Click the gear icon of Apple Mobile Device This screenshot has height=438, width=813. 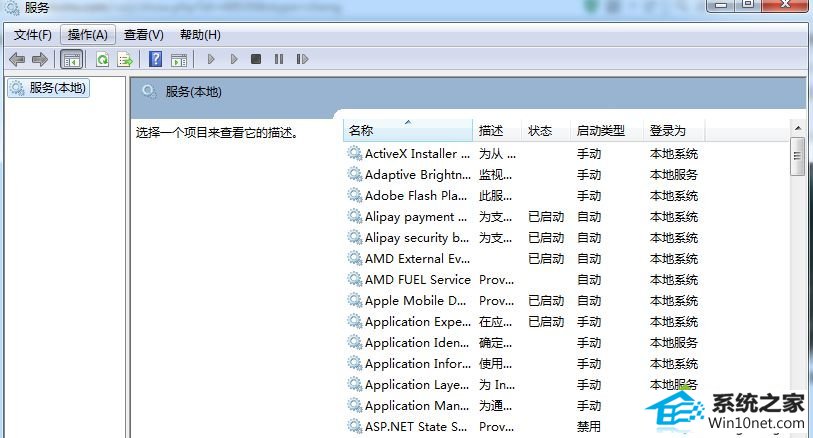[355, 300]
